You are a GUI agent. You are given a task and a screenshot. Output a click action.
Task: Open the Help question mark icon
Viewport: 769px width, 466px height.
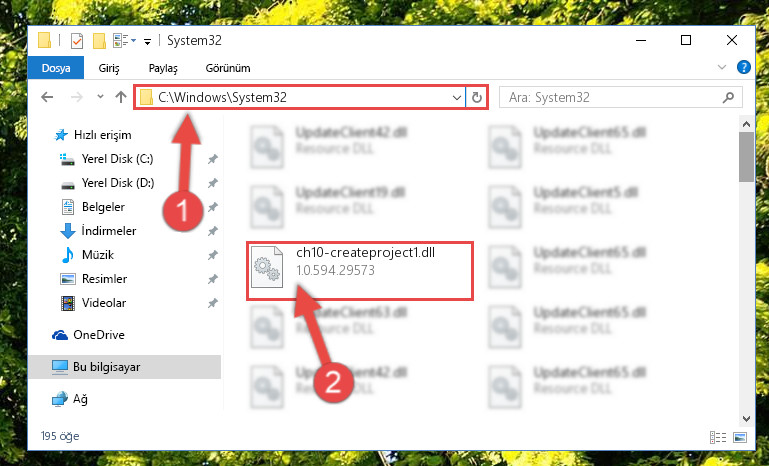(x=743, y=67)
